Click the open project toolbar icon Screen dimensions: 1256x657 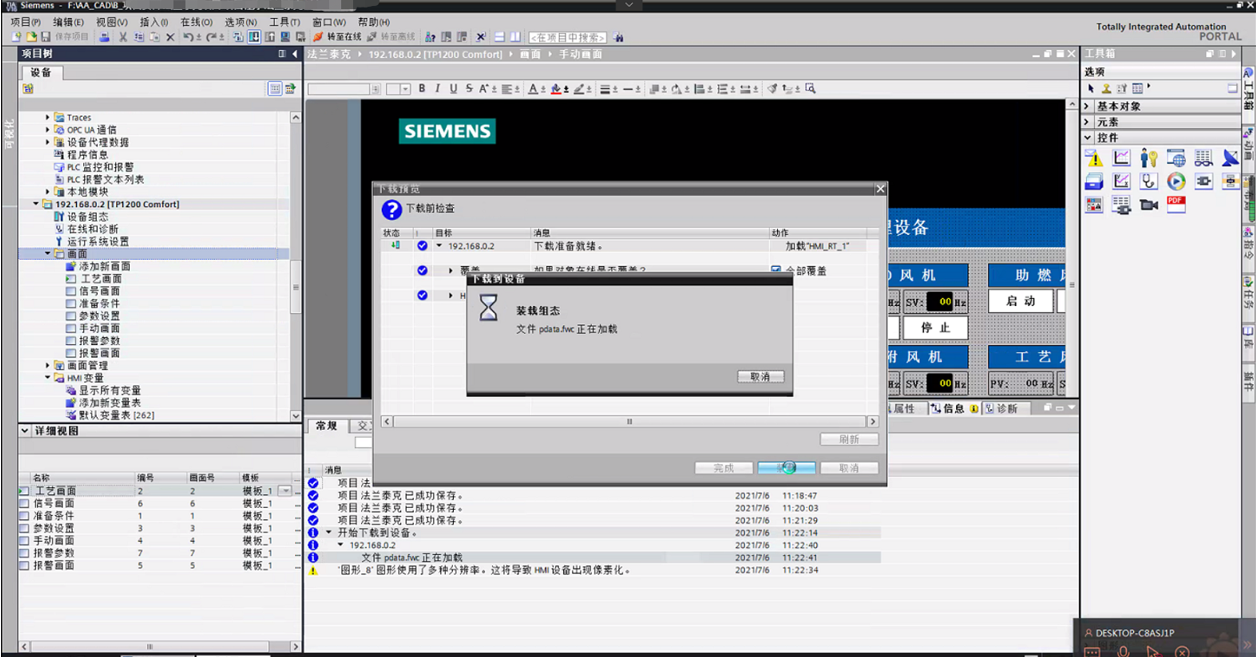pos(31,37)
